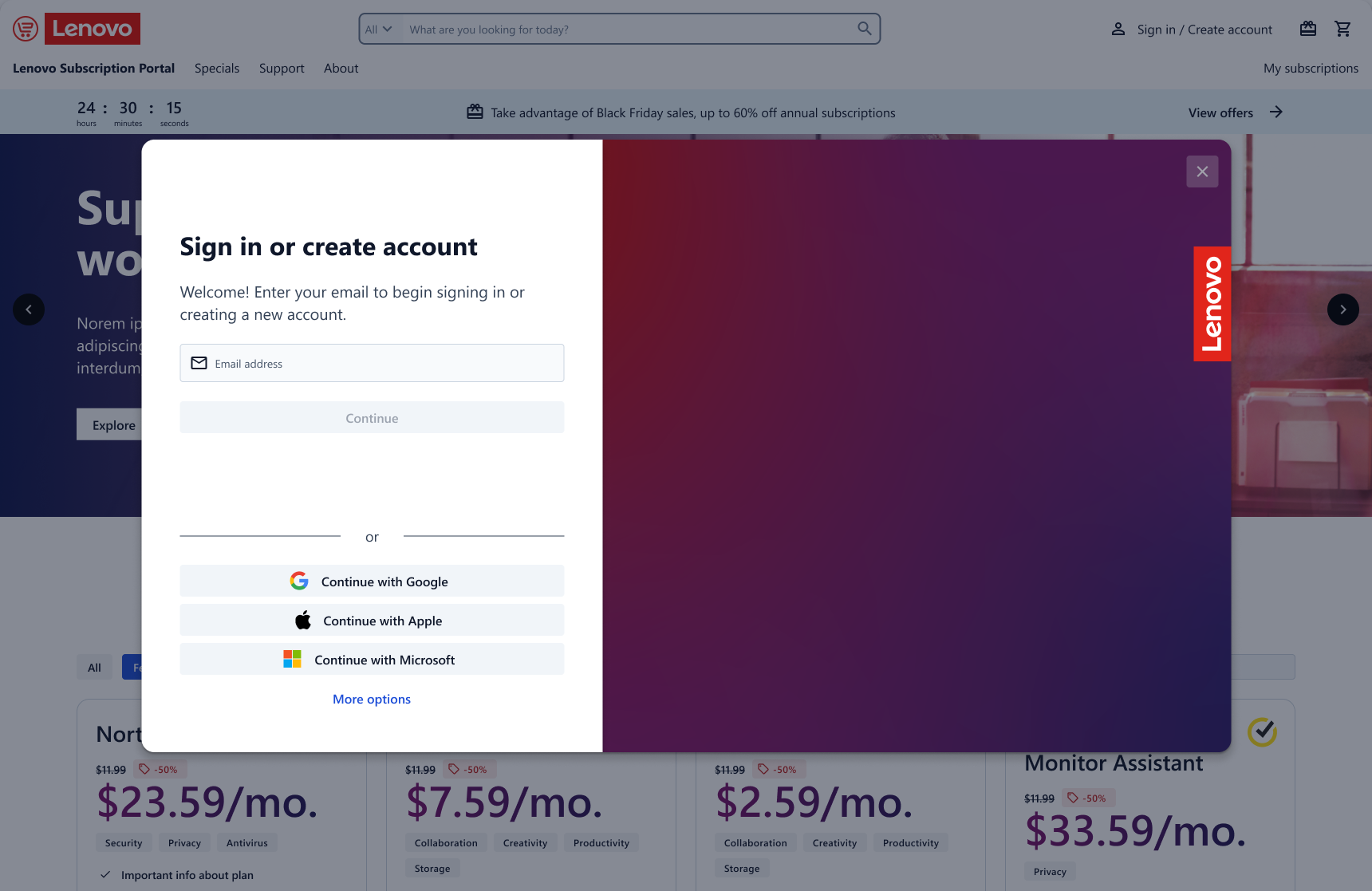Click the $23.59/mo. price
Image resolution: width=1372 pixels, height=891 pixels.
click(x=207, y=802)
